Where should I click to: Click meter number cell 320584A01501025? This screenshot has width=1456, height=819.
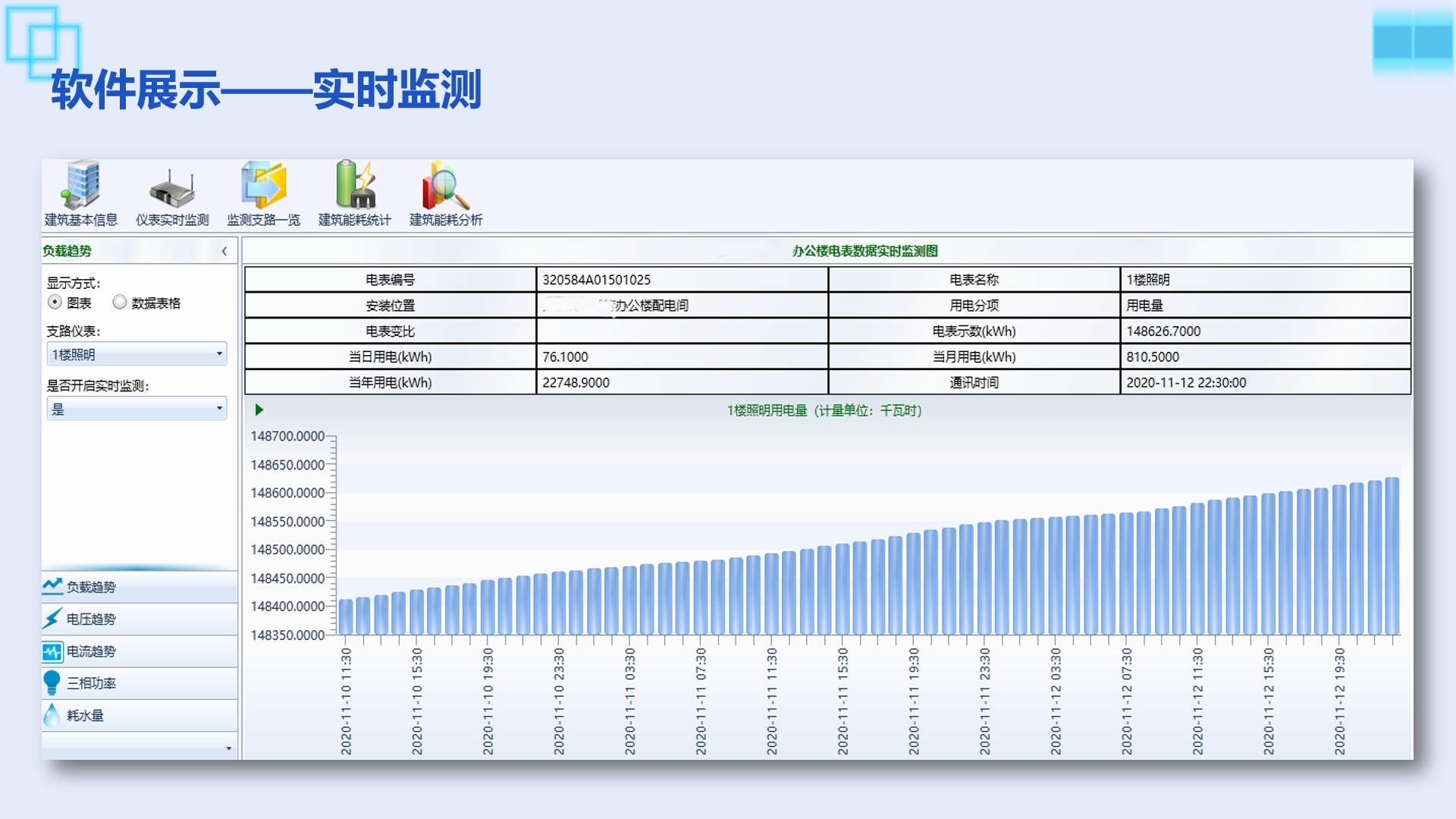(682, 280)
